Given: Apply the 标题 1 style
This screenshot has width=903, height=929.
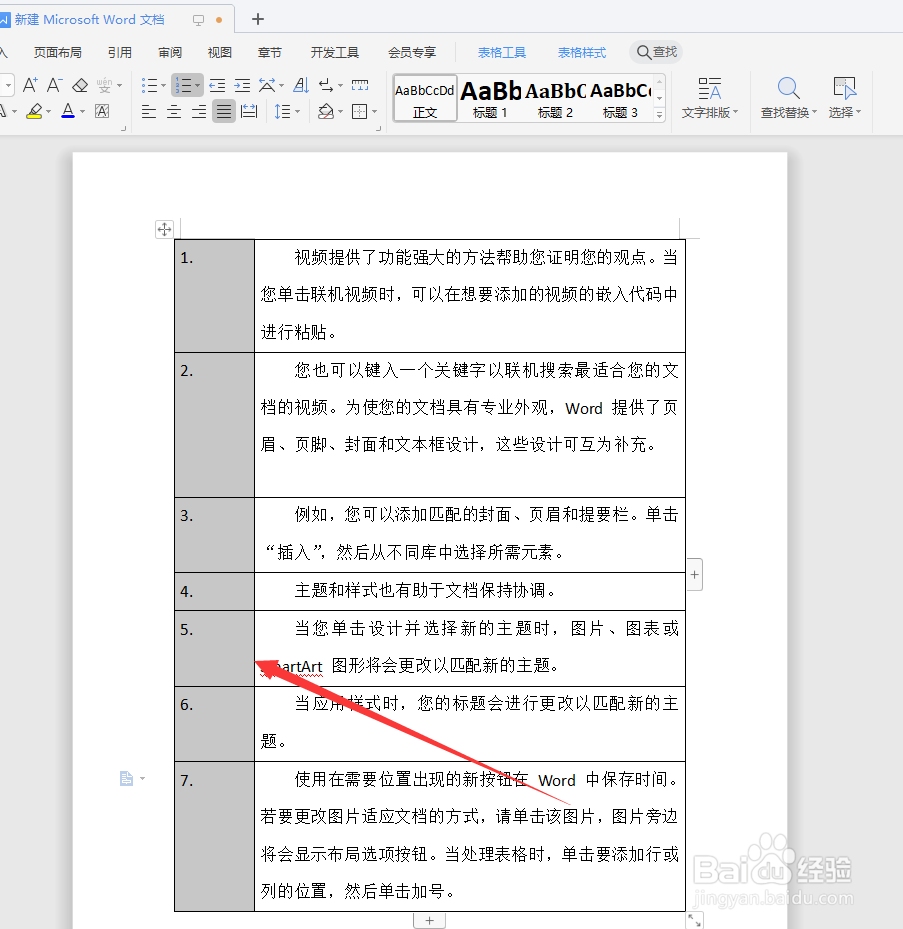Looking at the screenshot, I should click(x=490, y=98).
